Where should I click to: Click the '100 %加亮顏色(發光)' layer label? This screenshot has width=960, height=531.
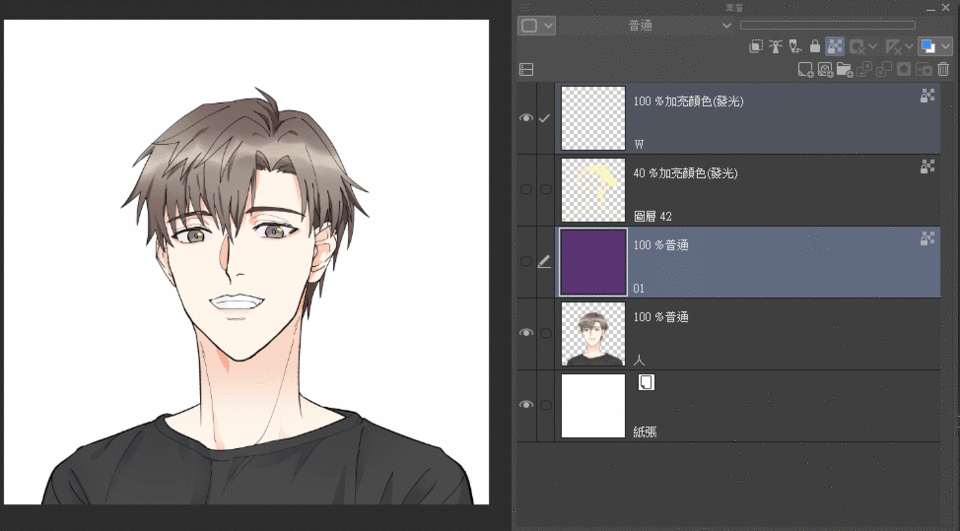(x=688, y=101)
